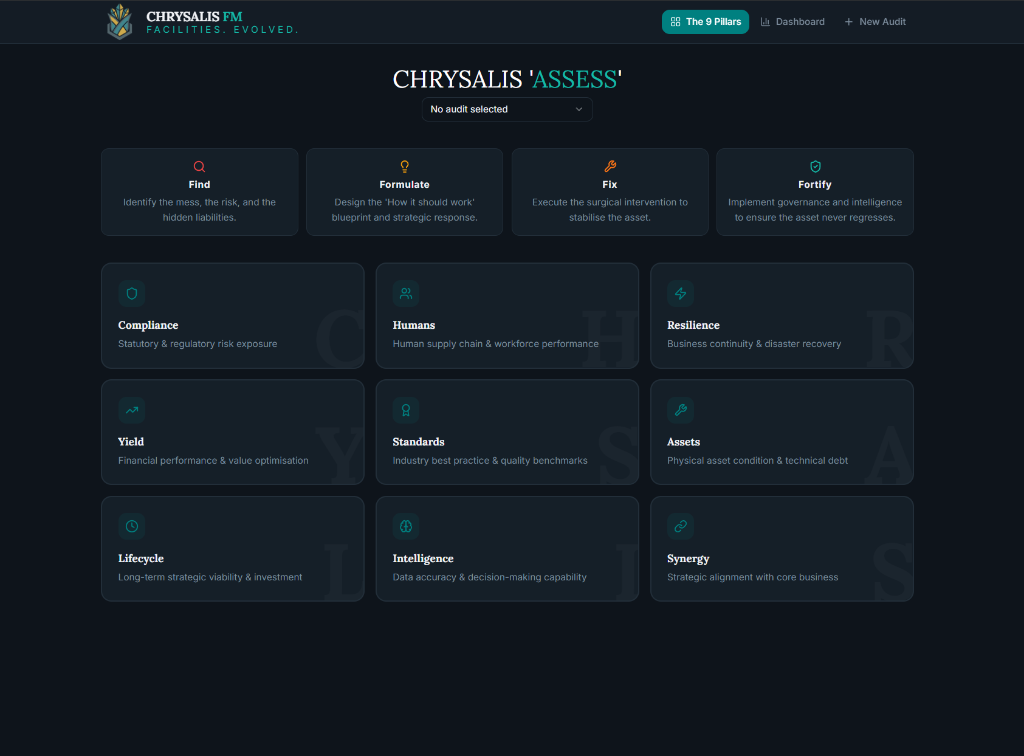Click the chain link icon in Synergy card

680,526
